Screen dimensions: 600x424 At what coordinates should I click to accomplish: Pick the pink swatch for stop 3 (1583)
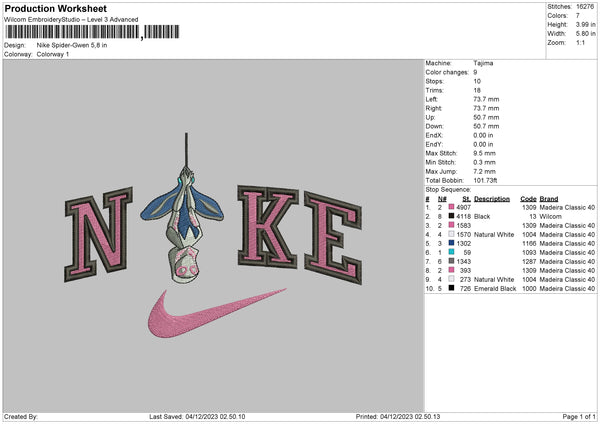452,225
